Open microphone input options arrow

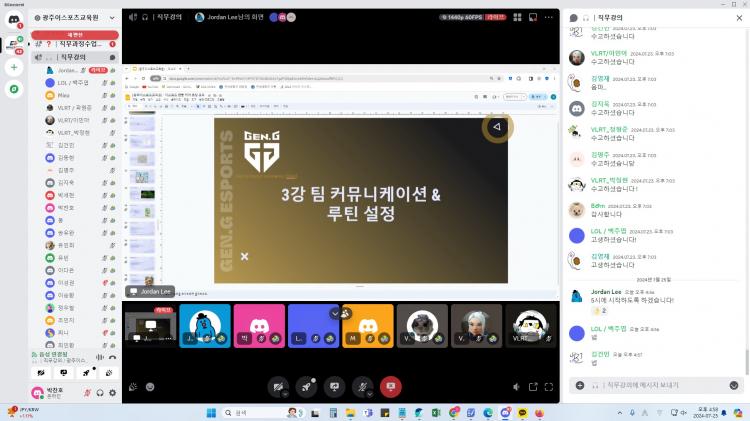pyautogui.click(x=371, y=393)
